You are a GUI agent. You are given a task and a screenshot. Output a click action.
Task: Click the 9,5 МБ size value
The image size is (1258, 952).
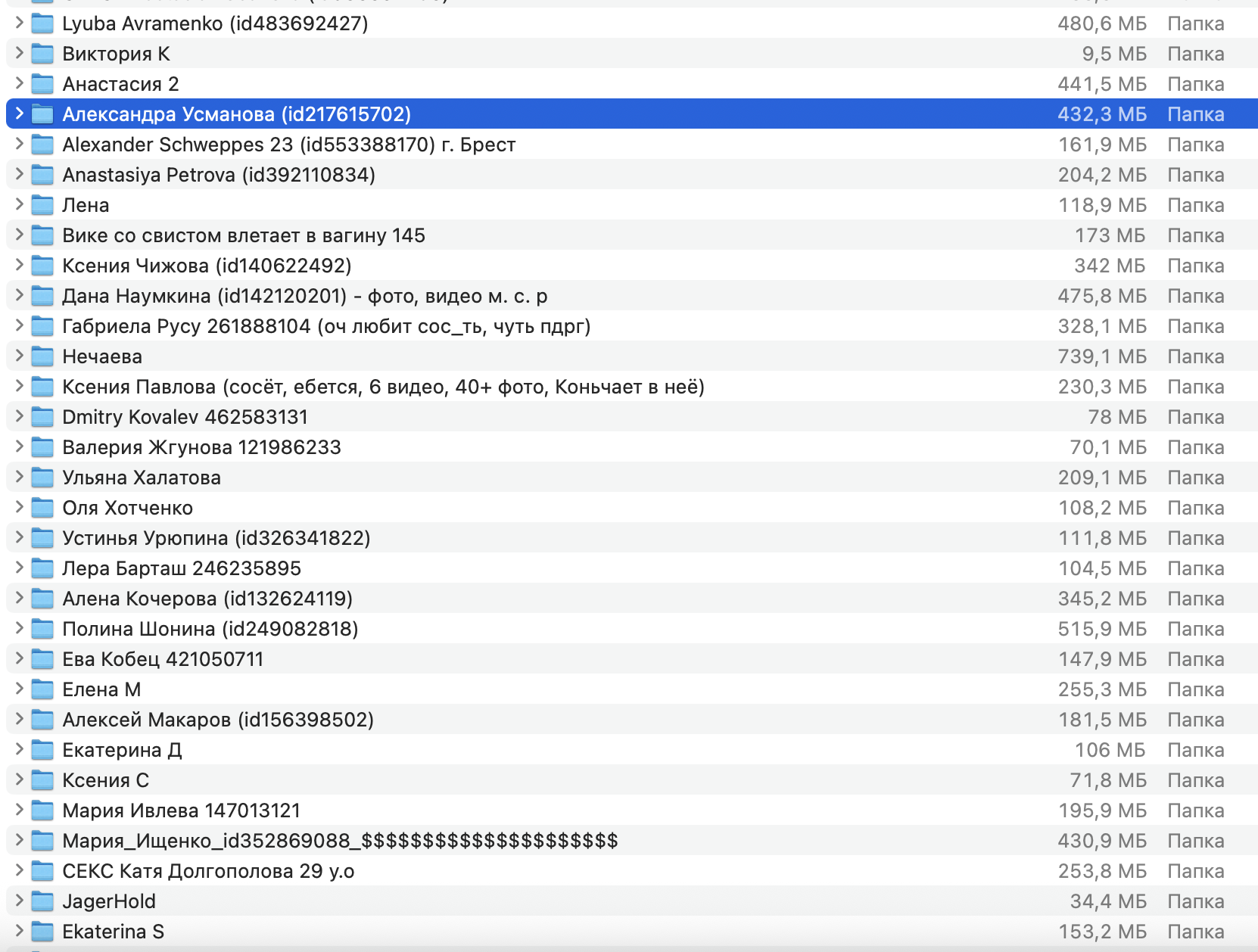coord(1114,54)
